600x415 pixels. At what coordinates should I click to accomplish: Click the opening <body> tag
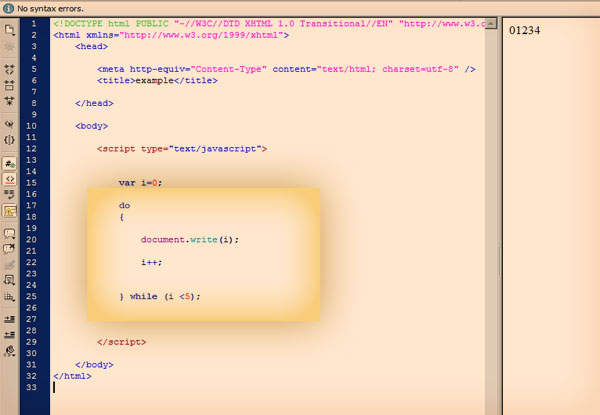tap(91, 126)
